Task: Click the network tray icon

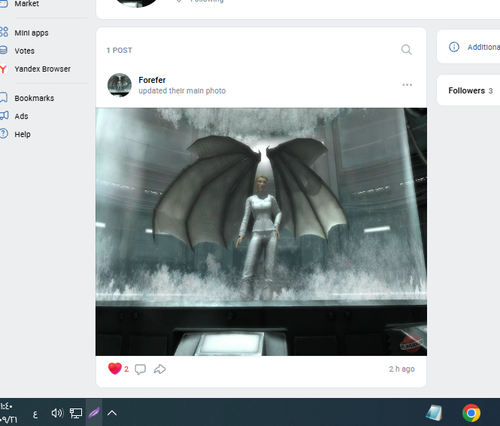Action: coord(76,413)
